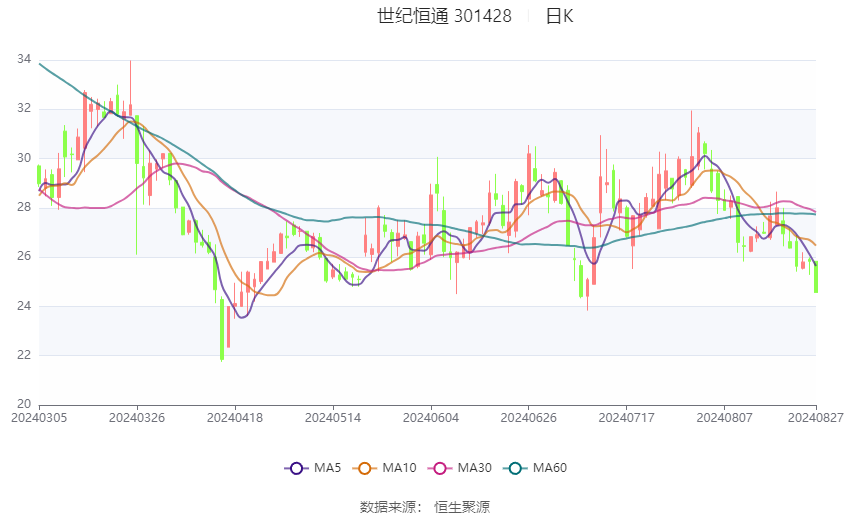The image size is (850, 517).
Task: Click the 20240514 date label on the axis
Action: [333, 418]
